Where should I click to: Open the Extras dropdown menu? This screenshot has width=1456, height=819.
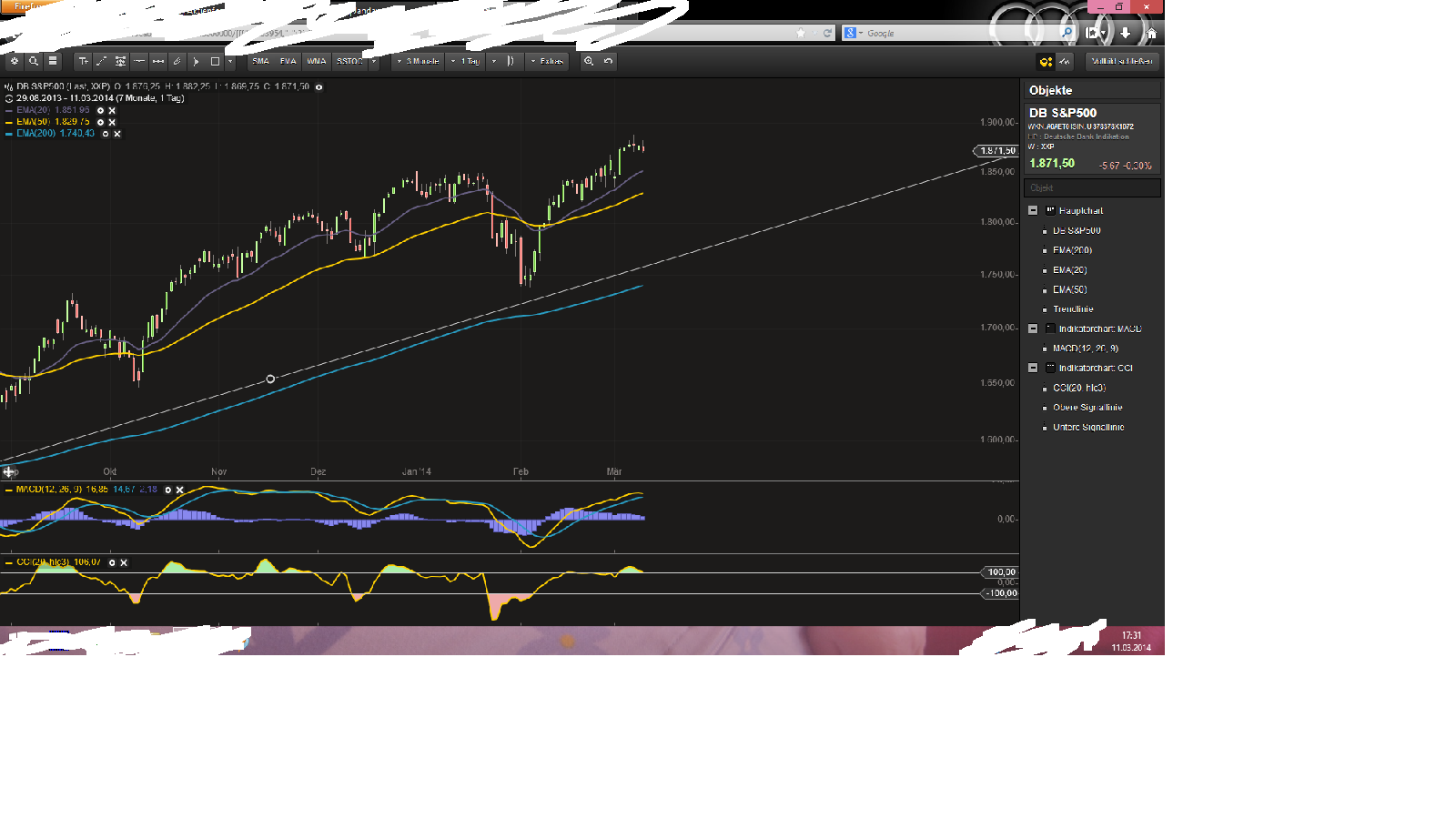[547, 61]
